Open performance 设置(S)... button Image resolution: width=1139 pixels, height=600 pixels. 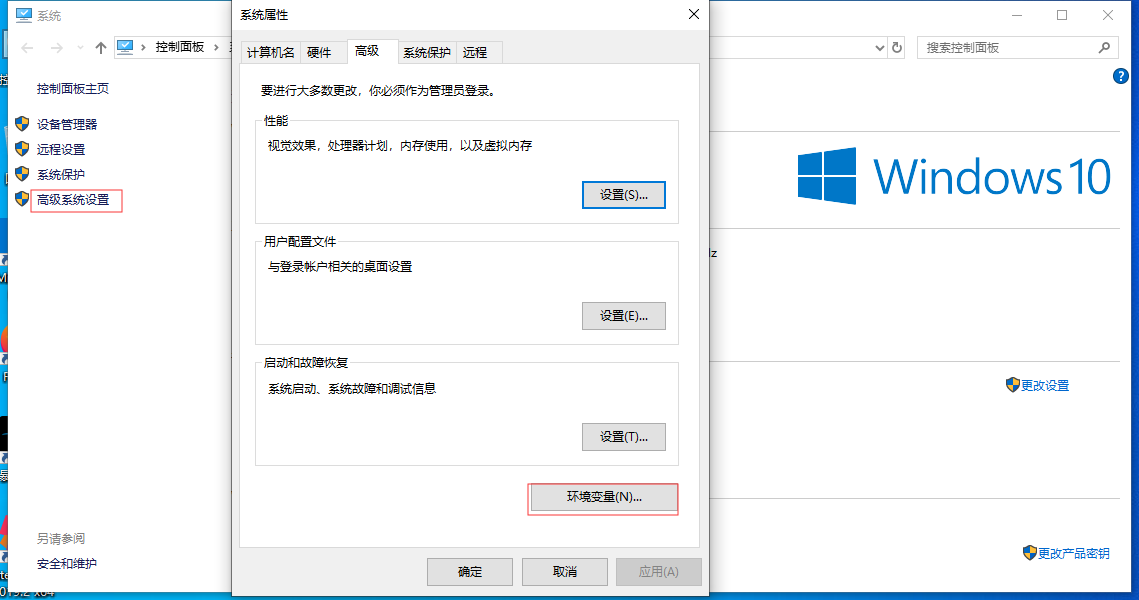coord(623,195)
